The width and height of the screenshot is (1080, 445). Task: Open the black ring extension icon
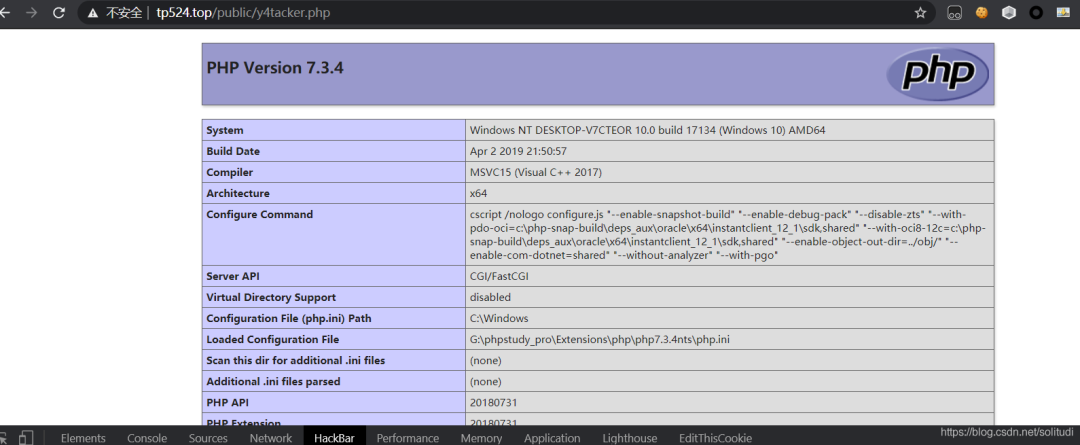pos(1036,12)
